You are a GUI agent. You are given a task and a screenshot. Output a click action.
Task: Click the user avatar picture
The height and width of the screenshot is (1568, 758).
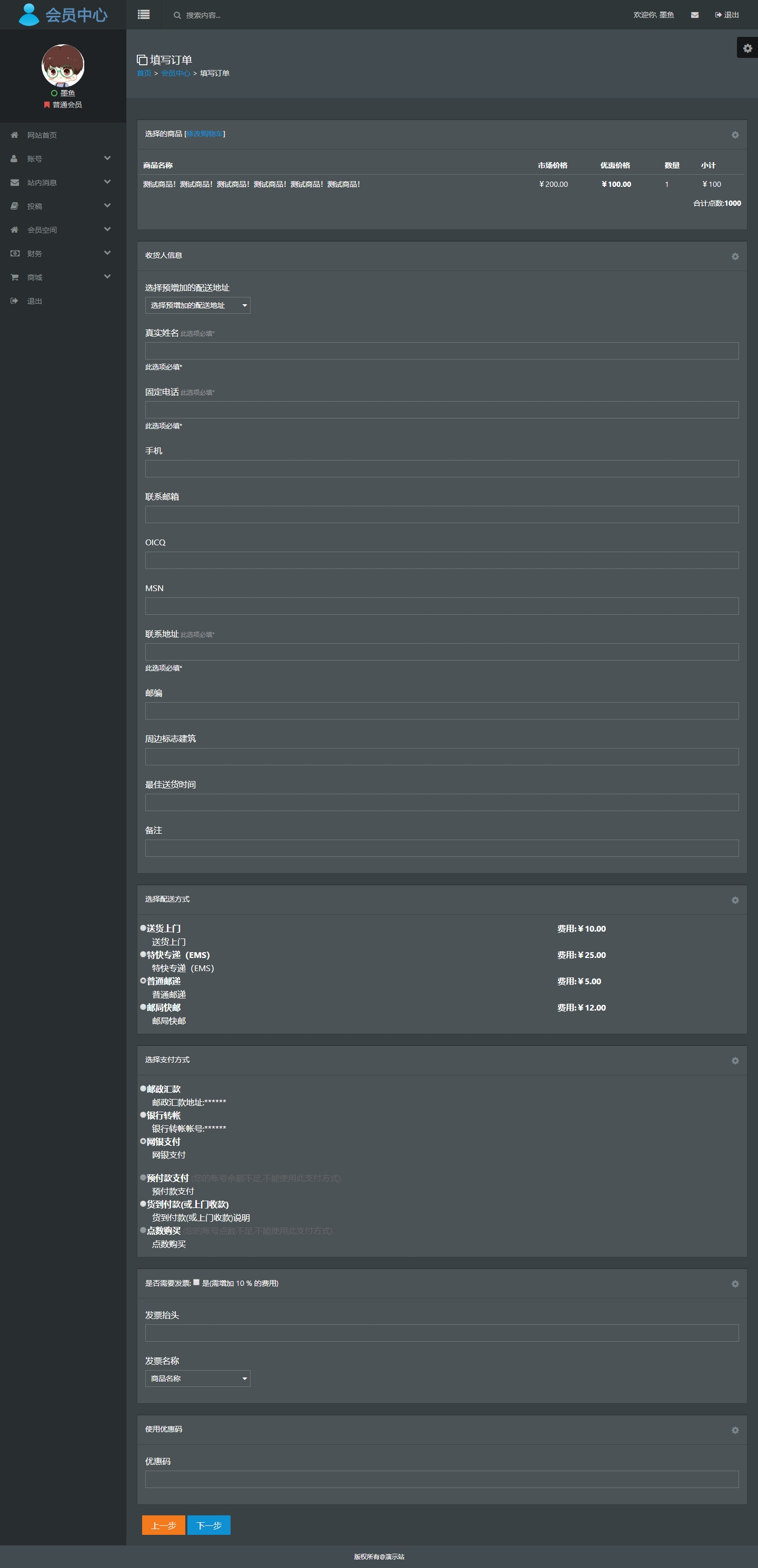[x=63, y=65]
